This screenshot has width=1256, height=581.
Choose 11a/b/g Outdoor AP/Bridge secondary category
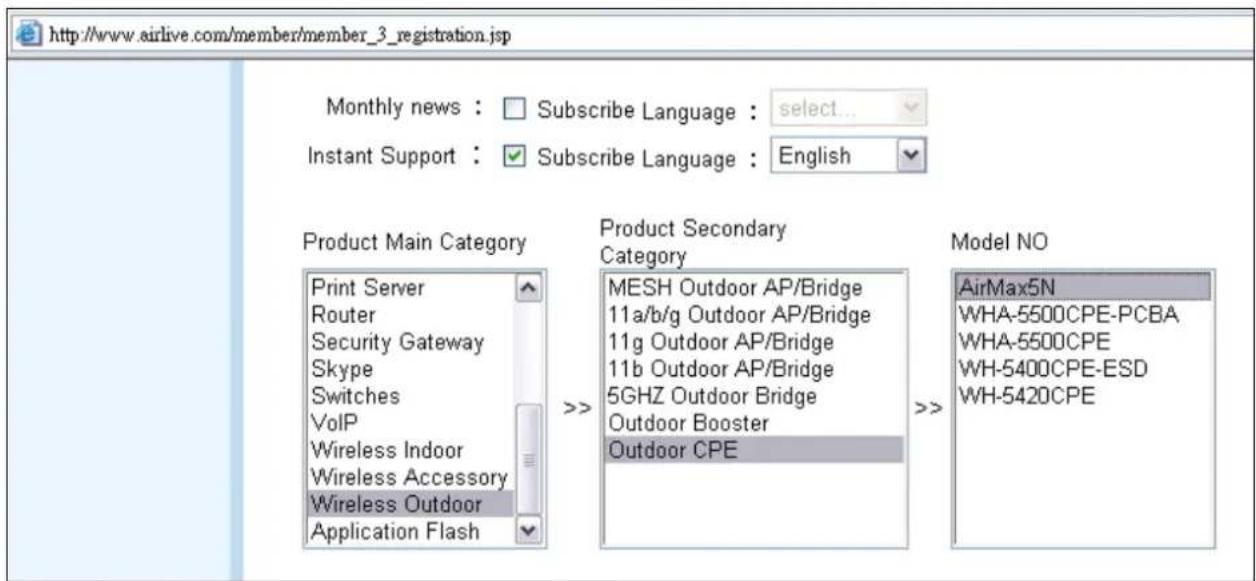tap(754, 315)
